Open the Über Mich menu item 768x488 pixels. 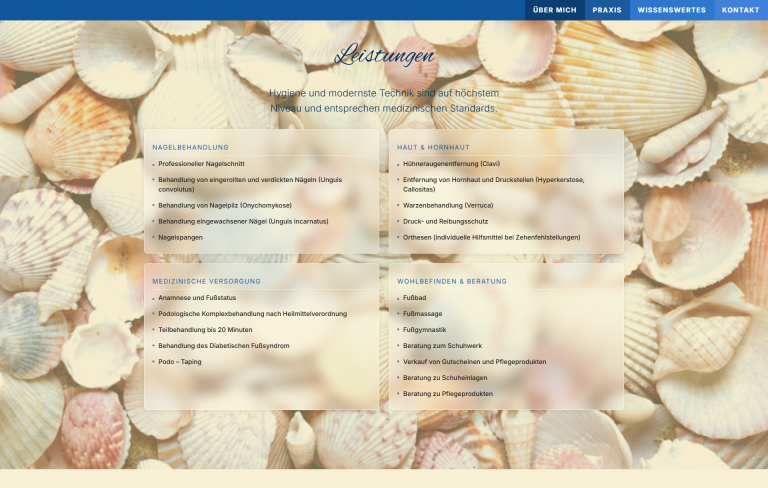554,10
